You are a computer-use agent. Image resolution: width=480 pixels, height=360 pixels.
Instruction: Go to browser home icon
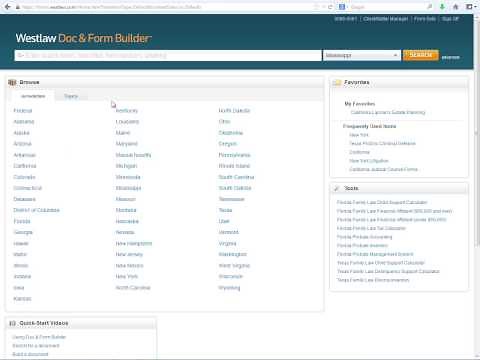point(456,7)
